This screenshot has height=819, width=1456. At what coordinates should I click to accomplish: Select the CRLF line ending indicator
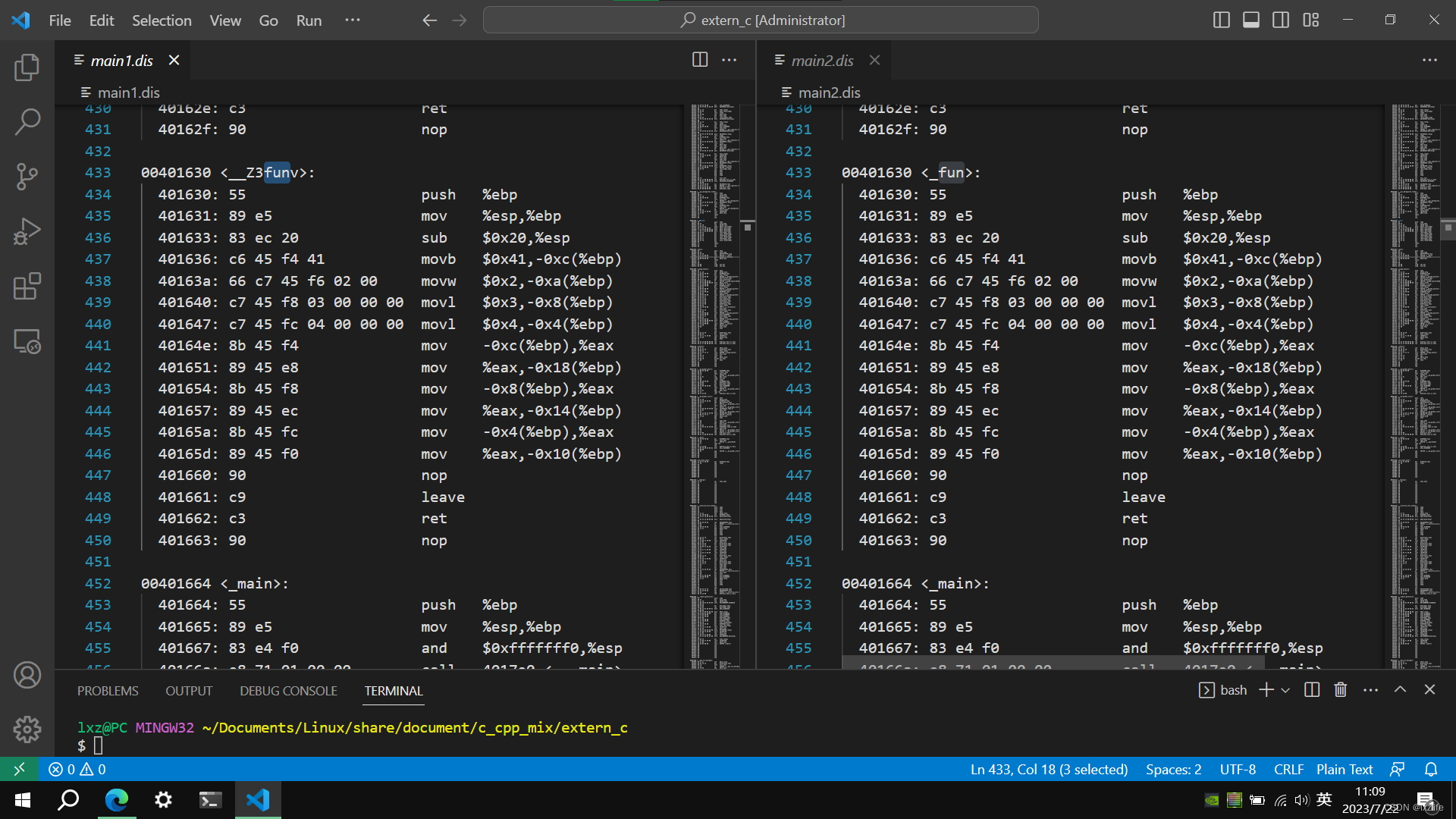pyautogui.click(x=1288, y=769)
